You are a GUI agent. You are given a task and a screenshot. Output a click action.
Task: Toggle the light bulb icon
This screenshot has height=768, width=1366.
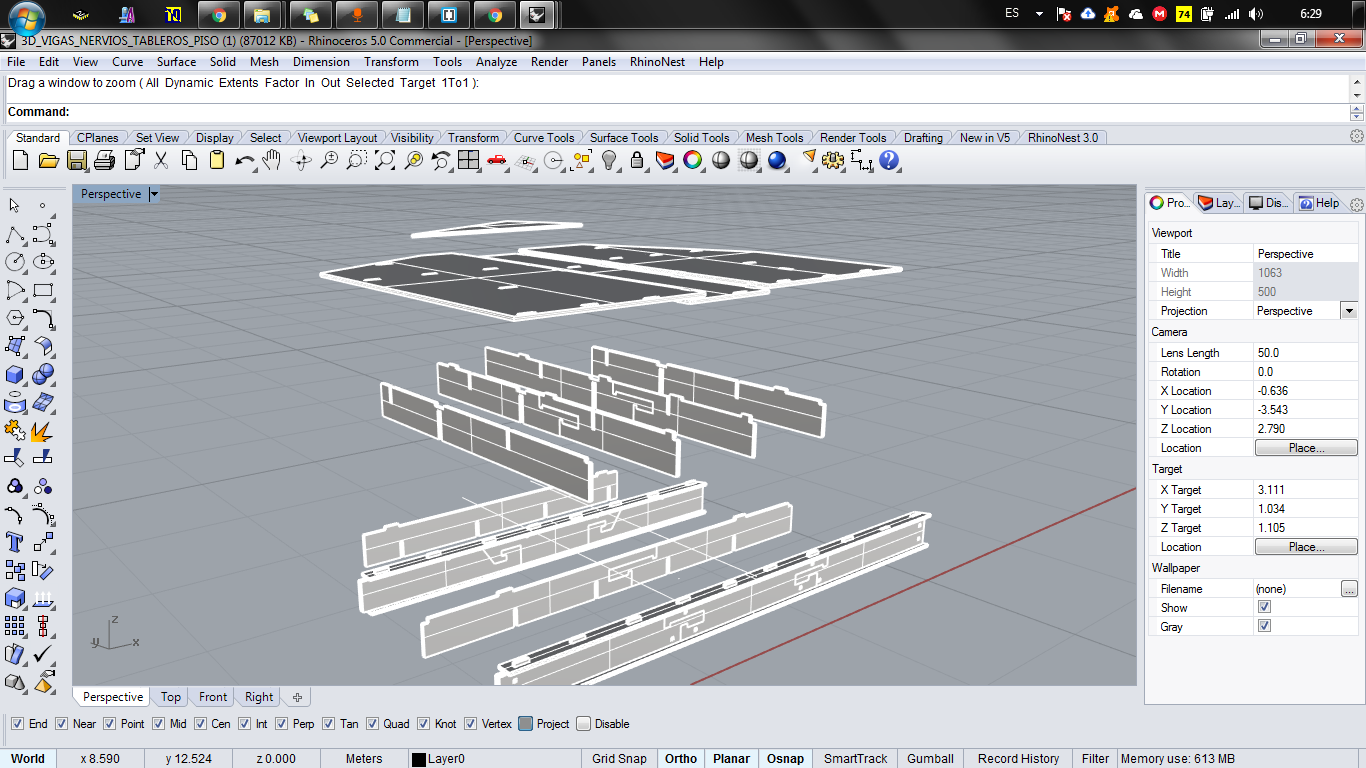609,160
